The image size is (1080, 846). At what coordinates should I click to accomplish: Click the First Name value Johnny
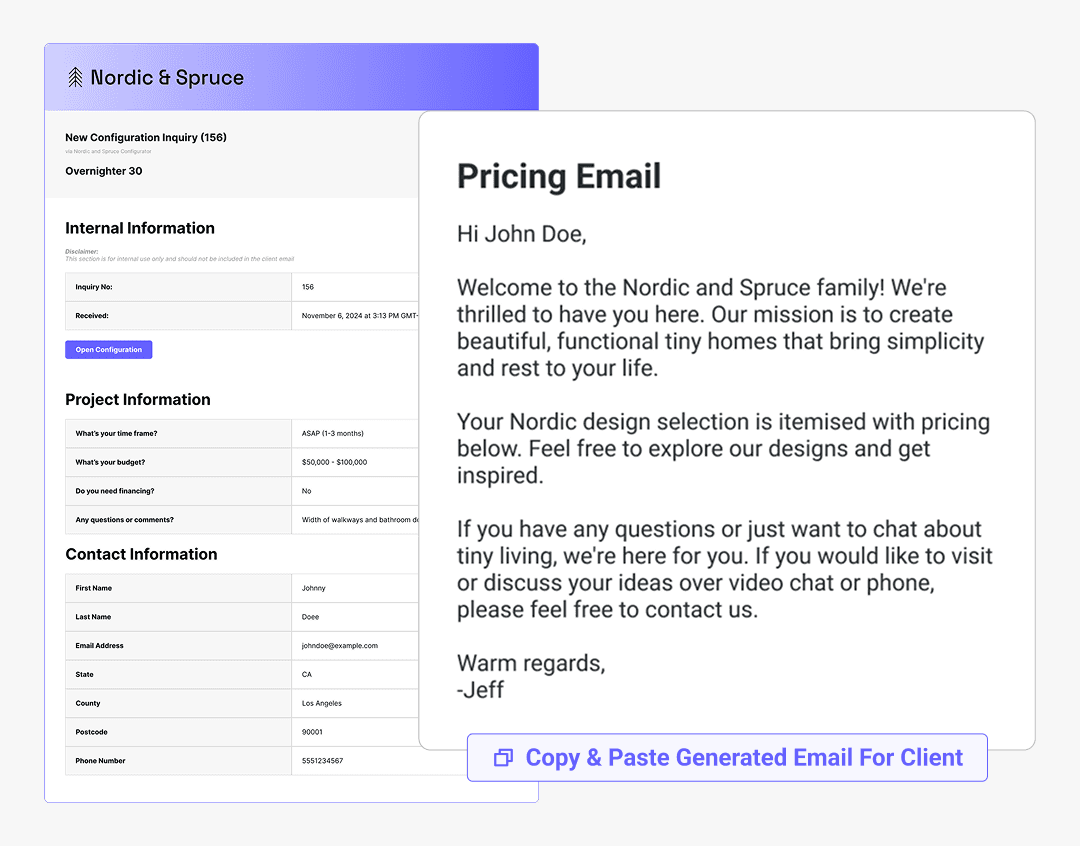tap(314, 588)
